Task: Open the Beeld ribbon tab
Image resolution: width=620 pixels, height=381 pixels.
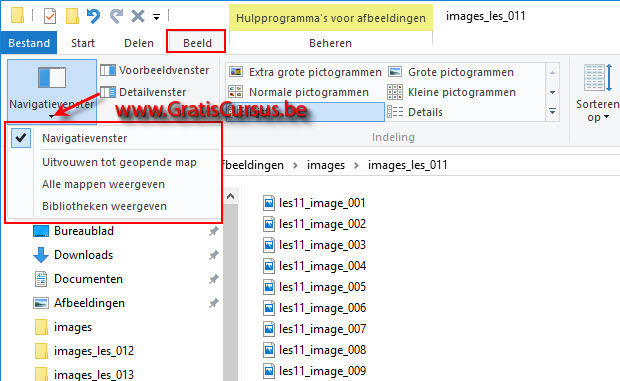Action: 197,43
